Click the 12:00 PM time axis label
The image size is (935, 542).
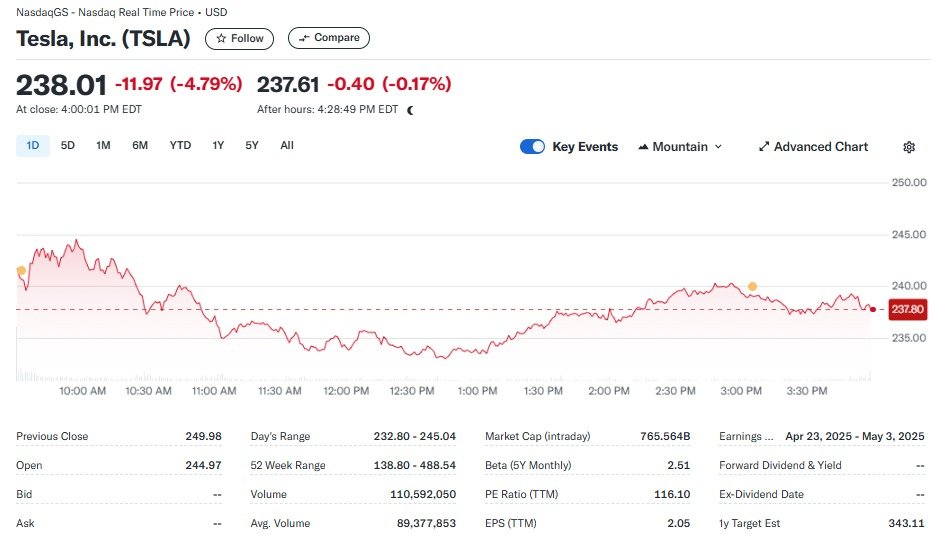[346, 391]
